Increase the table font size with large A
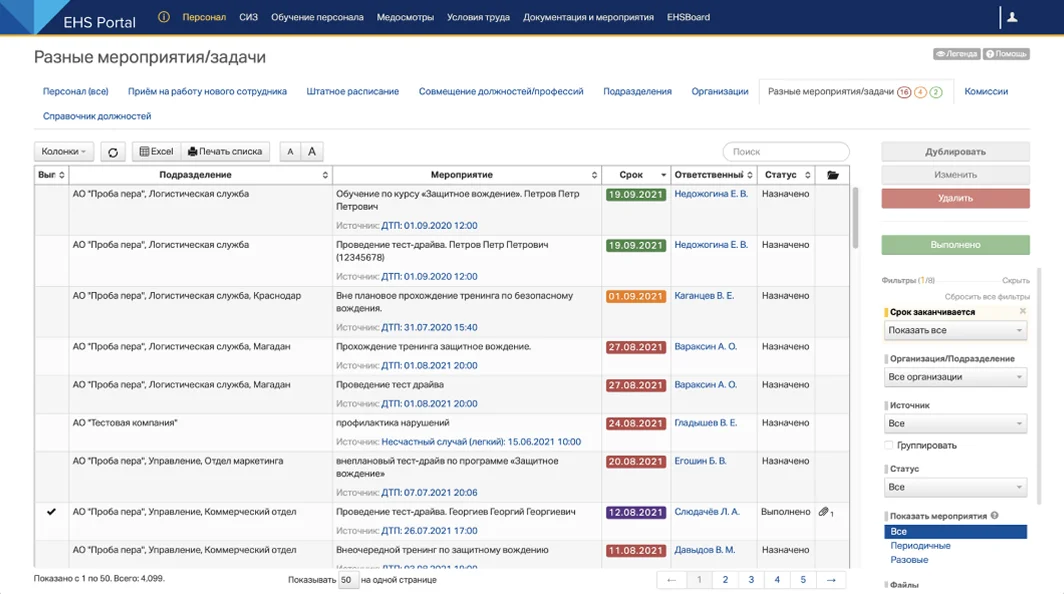 [311, 151]
